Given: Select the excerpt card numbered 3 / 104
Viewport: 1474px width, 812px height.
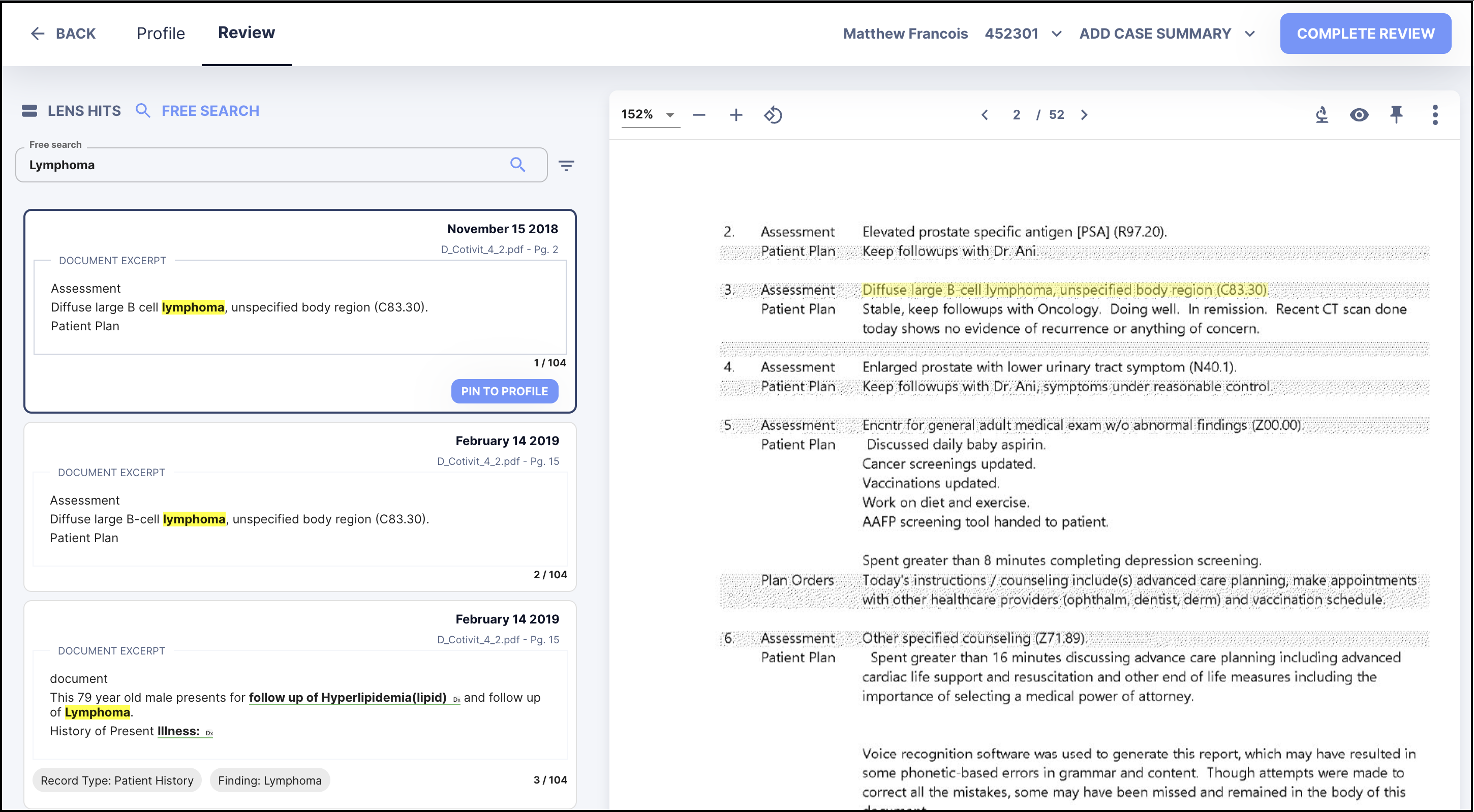Looking at the screenshot, I should tap(300, 704).
